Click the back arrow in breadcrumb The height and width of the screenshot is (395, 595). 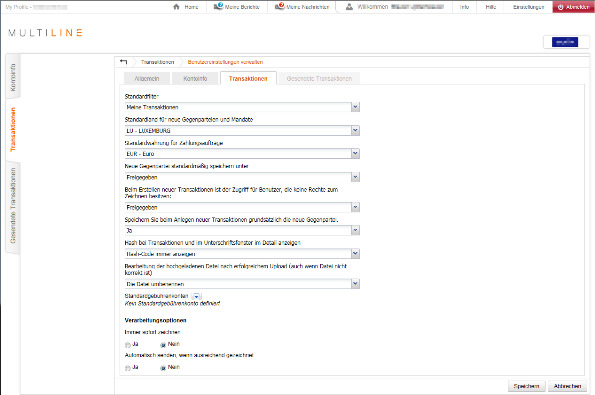coord(124,62)
